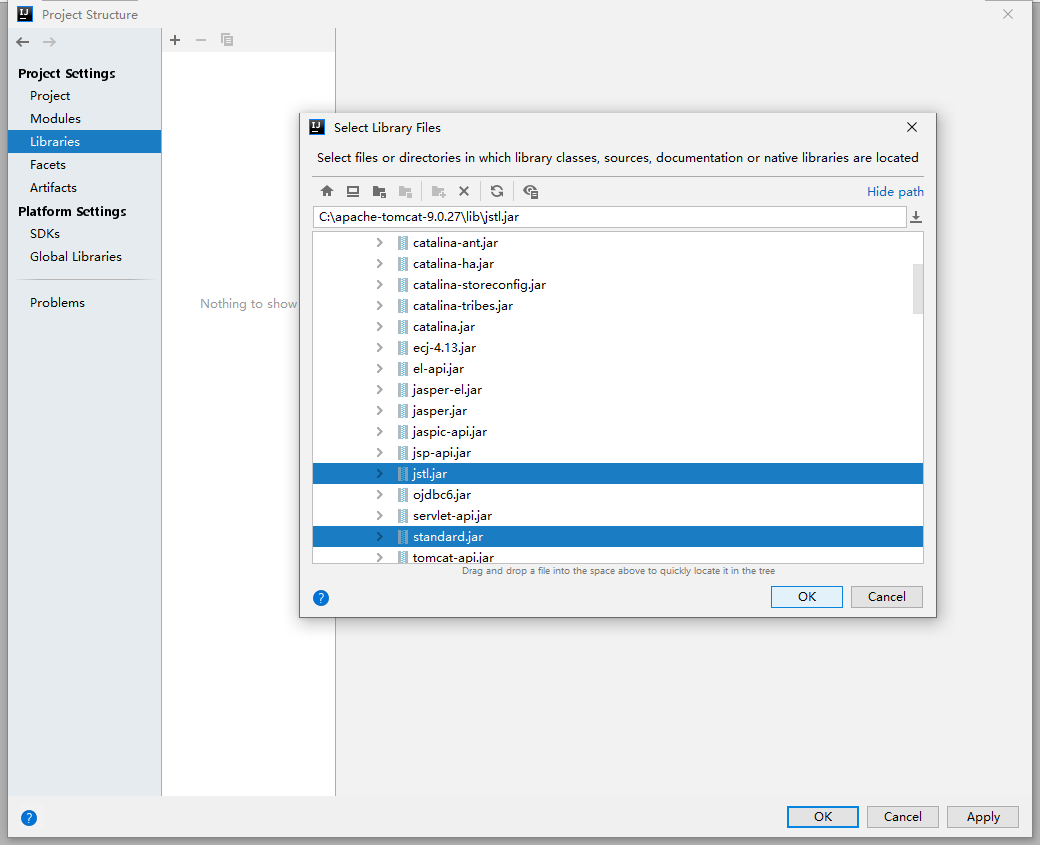Open the Global Libraries section
Image resolution: width=1040 pixels, height=845 pixels.
76,256
